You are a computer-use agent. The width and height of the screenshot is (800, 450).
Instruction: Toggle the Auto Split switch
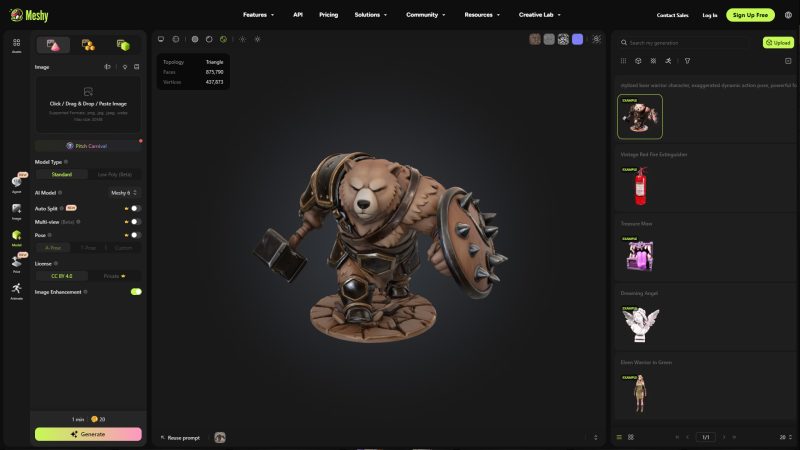point(135,208)
